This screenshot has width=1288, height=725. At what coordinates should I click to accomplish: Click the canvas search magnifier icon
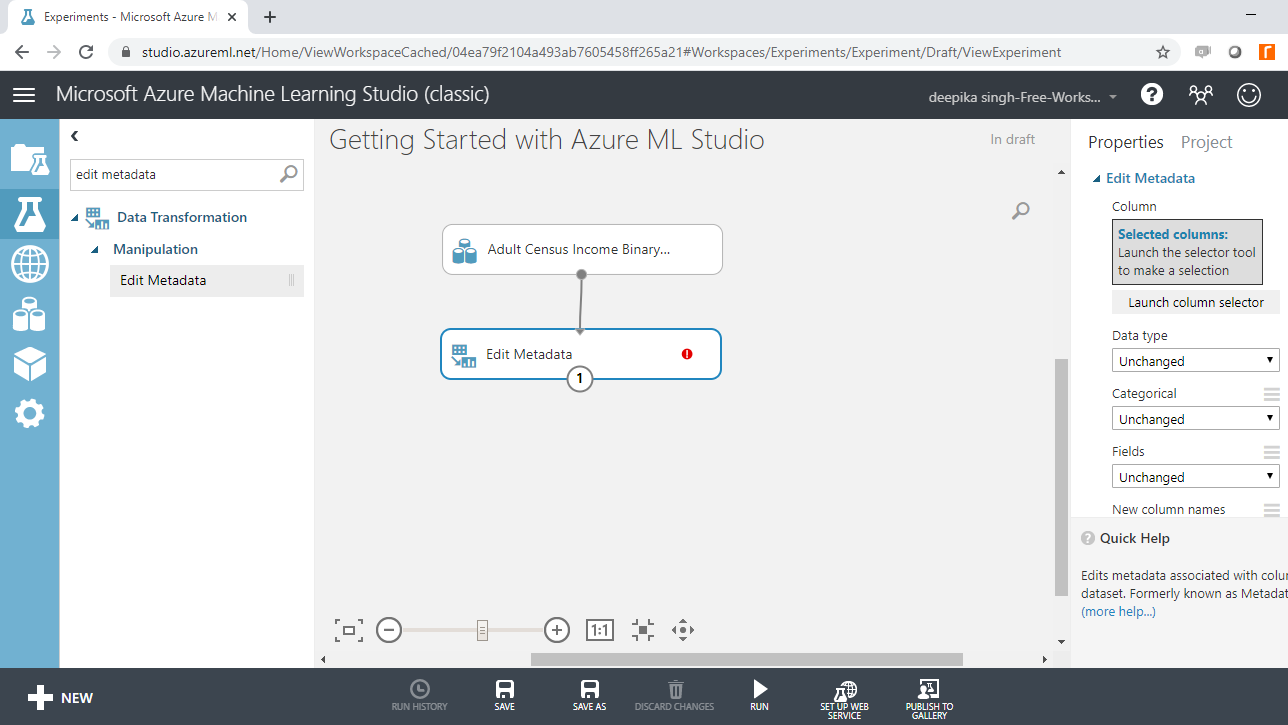(x=1020, y=211)
